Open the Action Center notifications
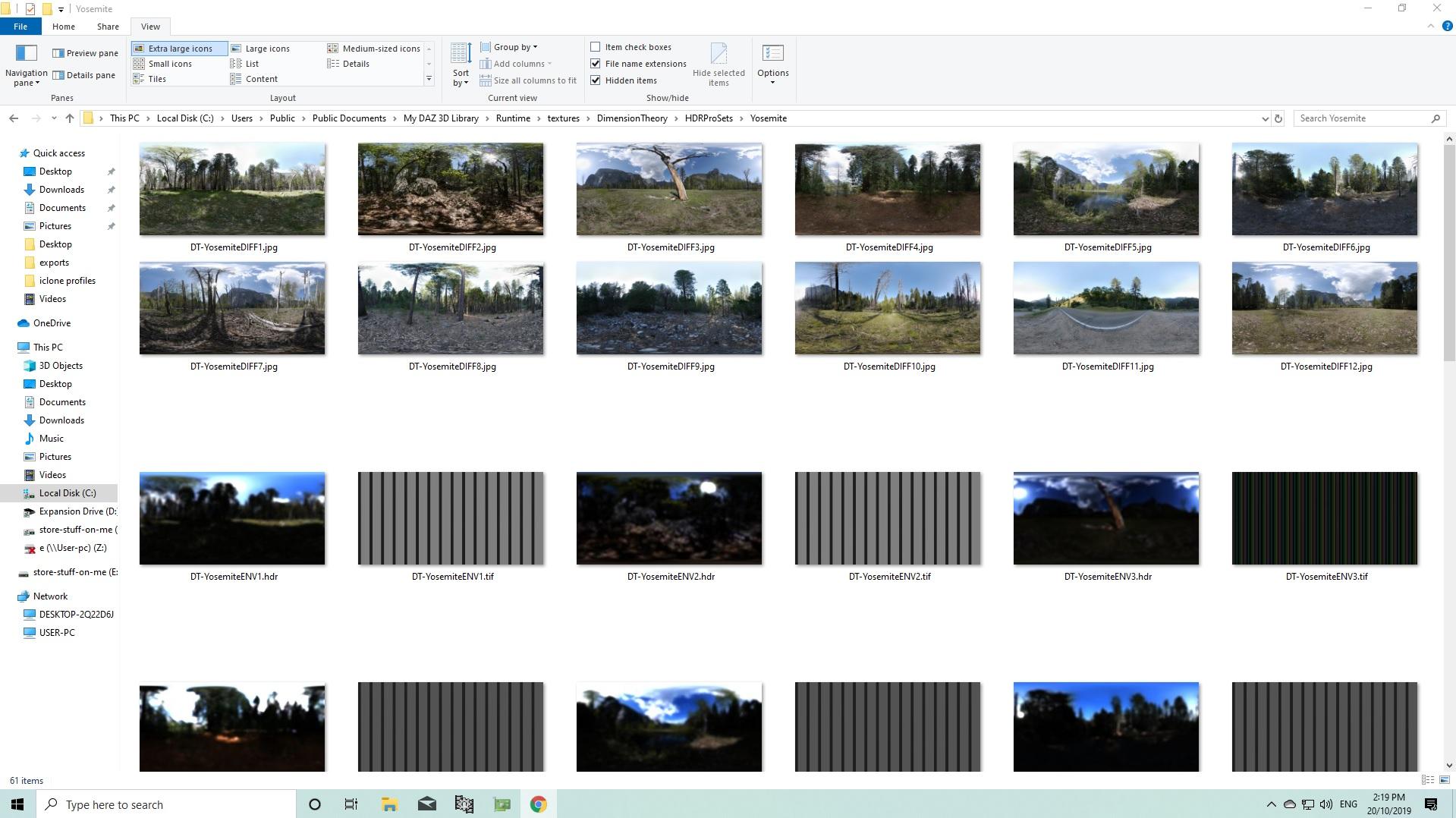 click(1431, 804)
